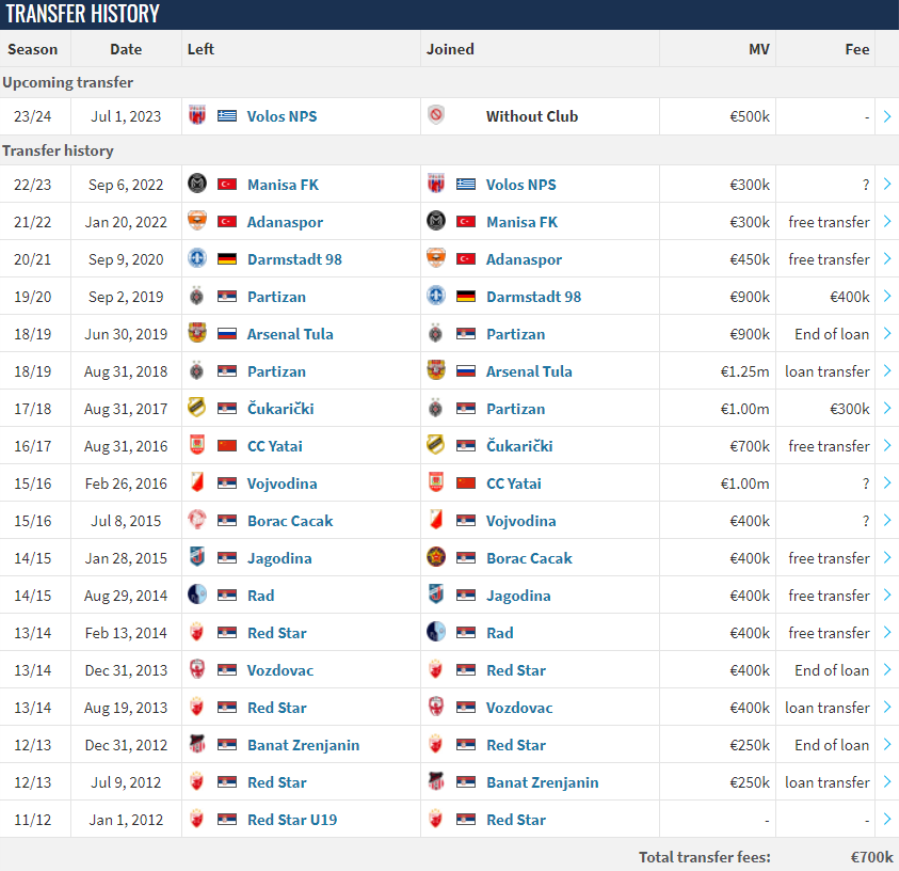Click Arsenal Tula crest in the Jun 30, 2019 row
The image size is (899, 871).
click(x=197, y=333)
